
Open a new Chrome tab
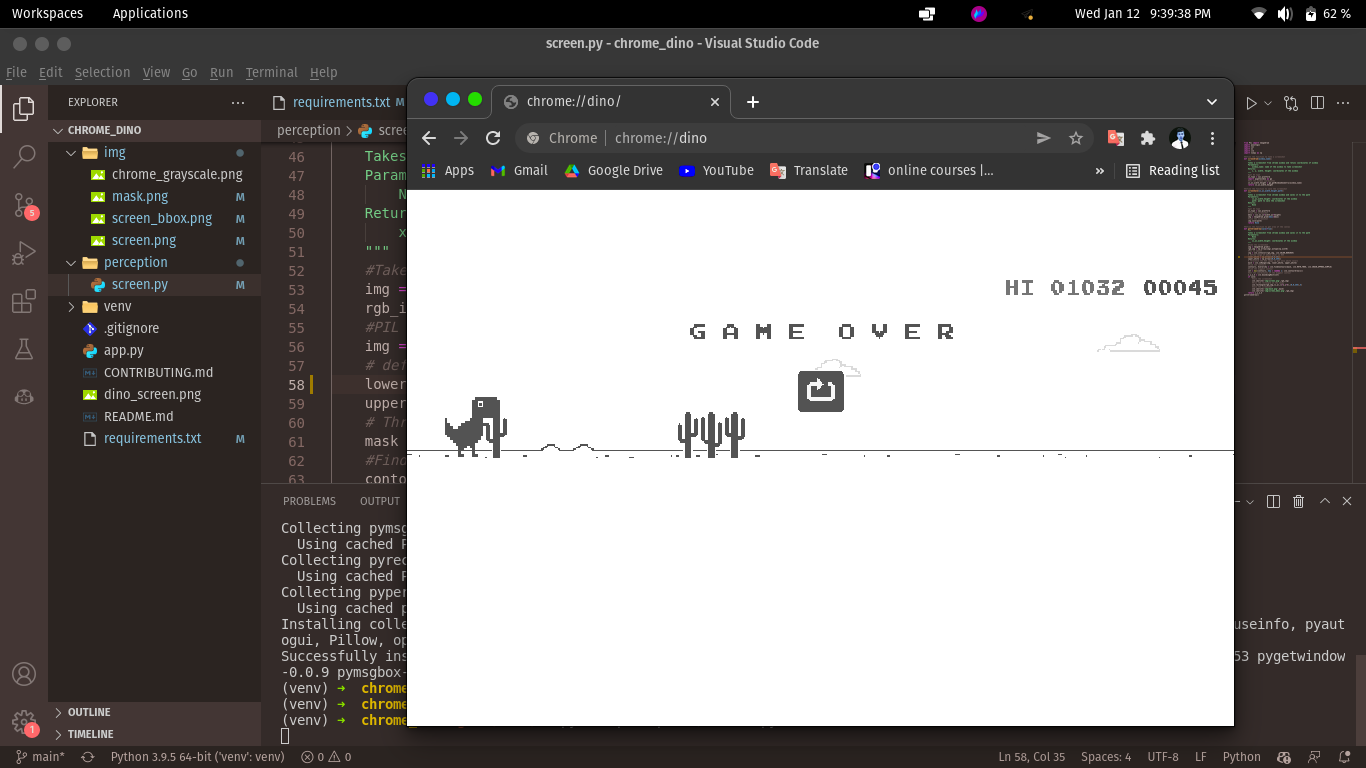(753, 102)
